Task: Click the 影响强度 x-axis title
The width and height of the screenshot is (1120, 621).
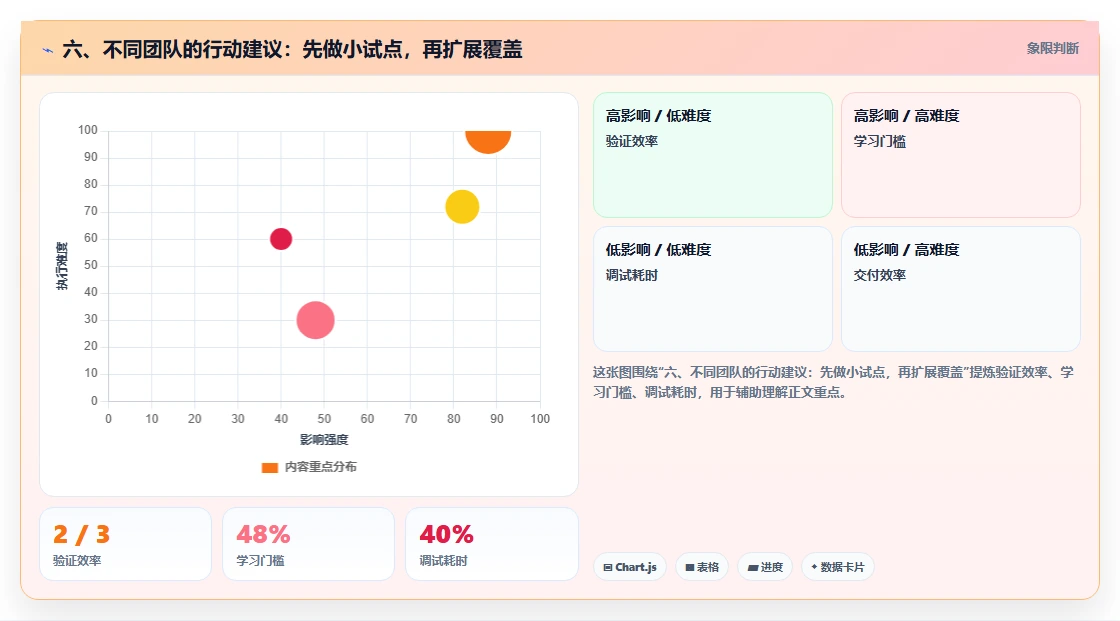Action: [324, 439]
